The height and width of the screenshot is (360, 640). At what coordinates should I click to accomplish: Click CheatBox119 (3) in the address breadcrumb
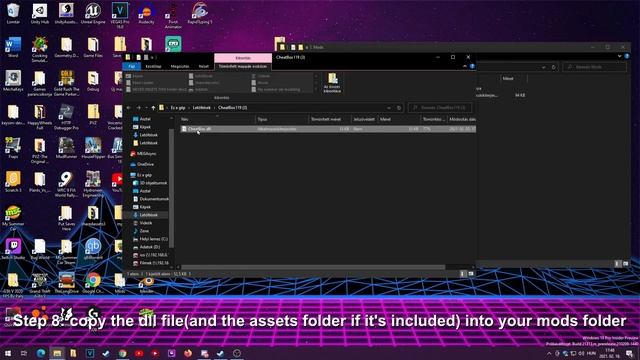click(233, 108)
